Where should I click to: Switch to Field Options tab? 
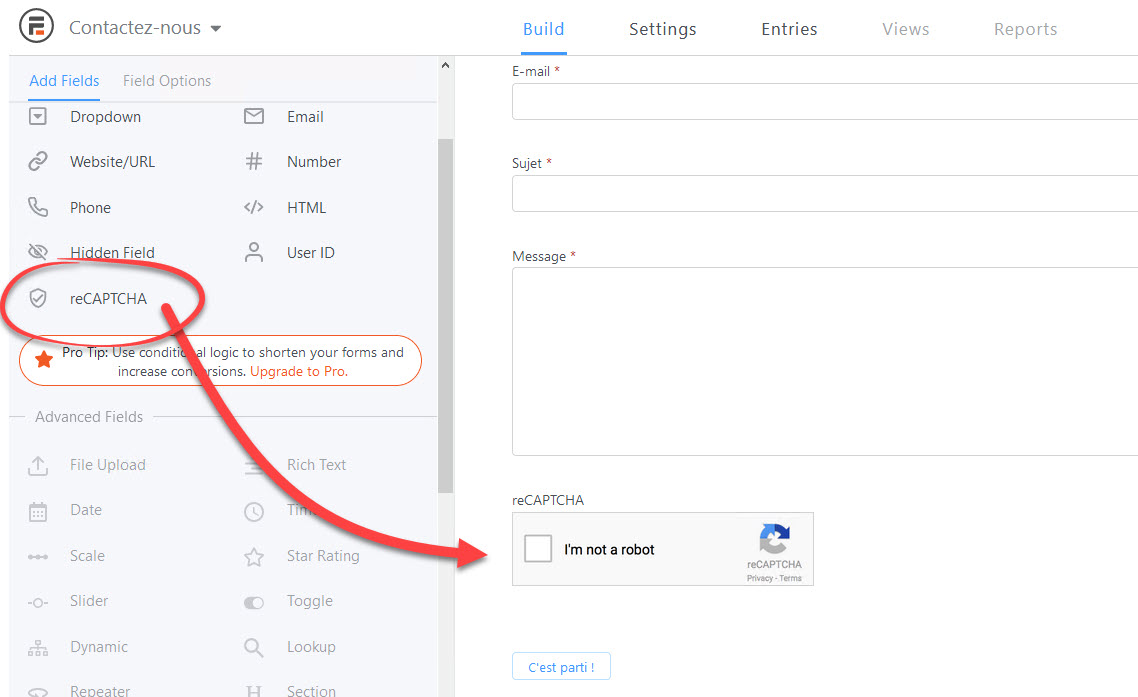point(167,81)
